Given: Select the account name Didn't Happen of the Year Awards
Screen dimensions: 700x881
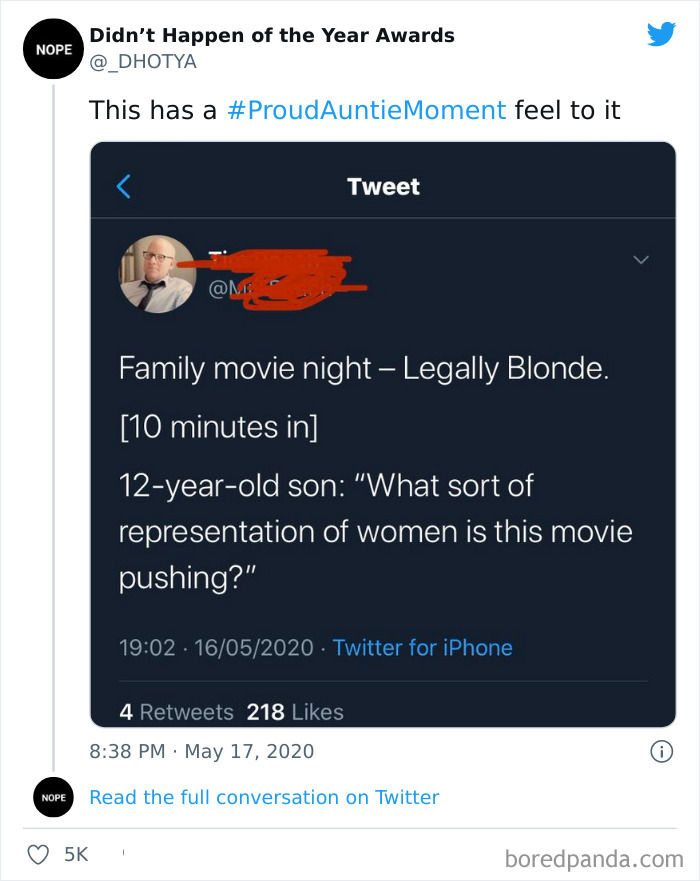Looking at the screenshot, I should (x=272, y=35).
